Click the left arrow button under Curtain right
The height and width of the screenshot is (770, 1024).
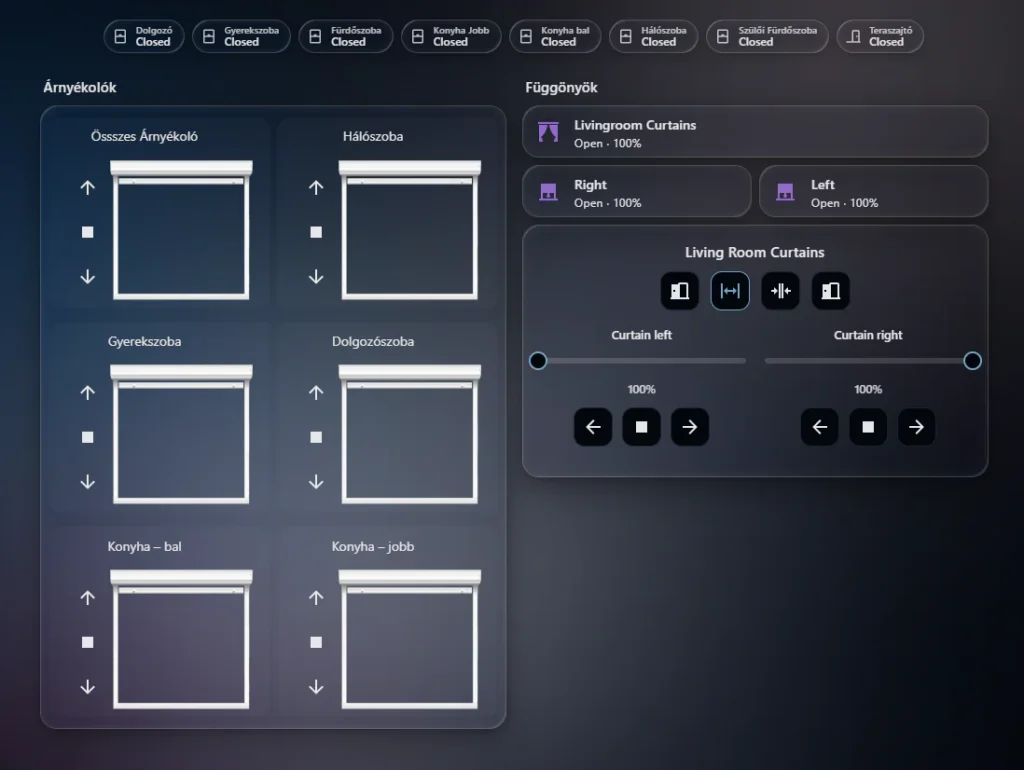point(820,427)
